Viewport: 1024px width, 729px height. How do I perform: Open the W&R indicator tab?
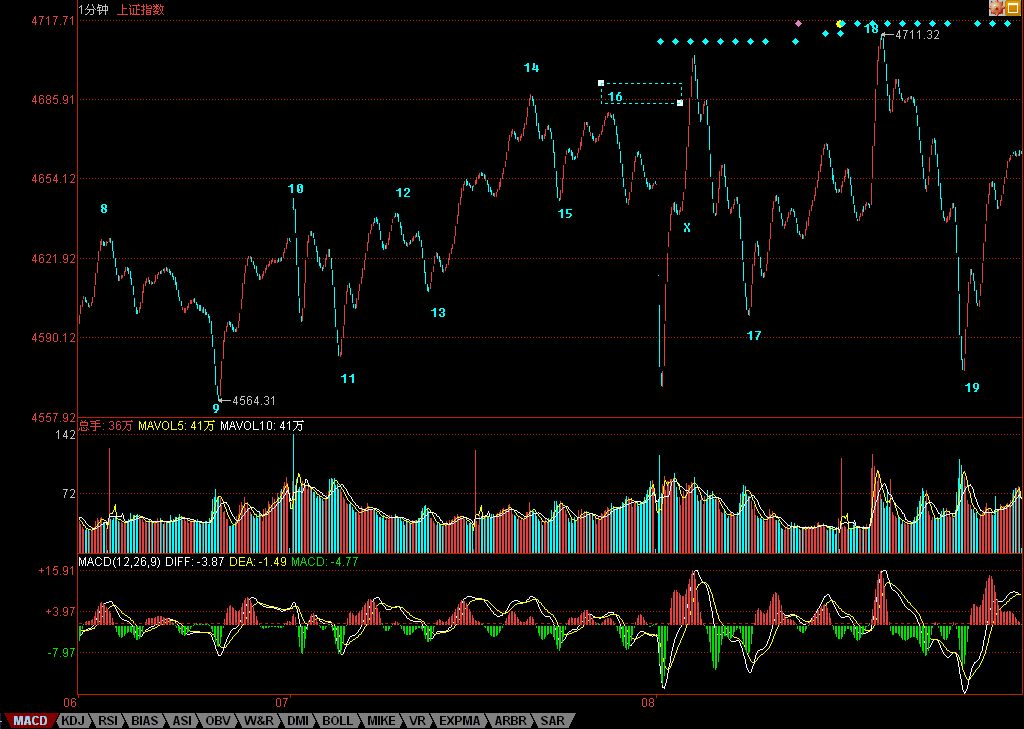click(x=259, y=720)
